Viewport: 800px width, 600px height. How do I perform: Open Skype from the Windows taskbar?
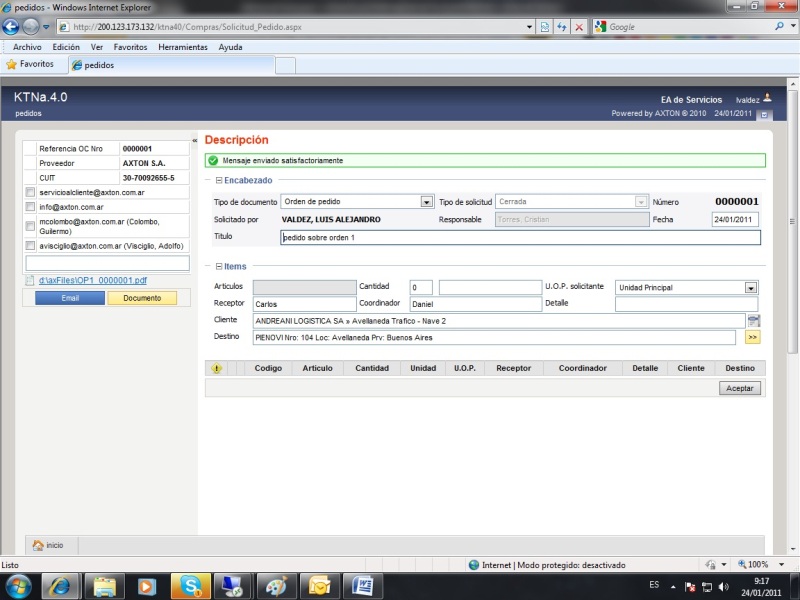pyautogui.click(x=189, y=585)
